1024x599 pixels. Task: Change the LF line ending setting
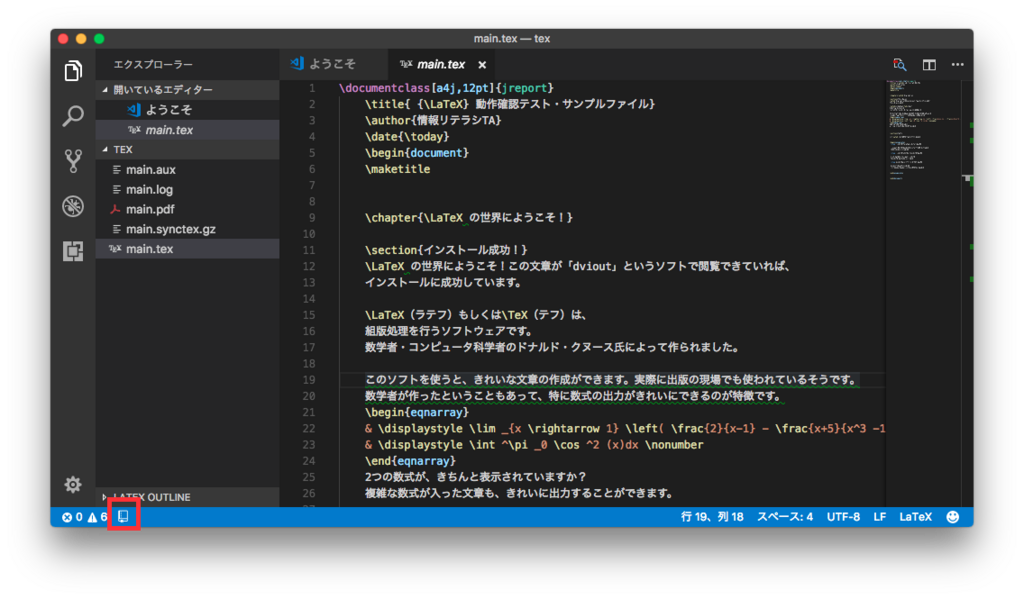click(880, 517)
